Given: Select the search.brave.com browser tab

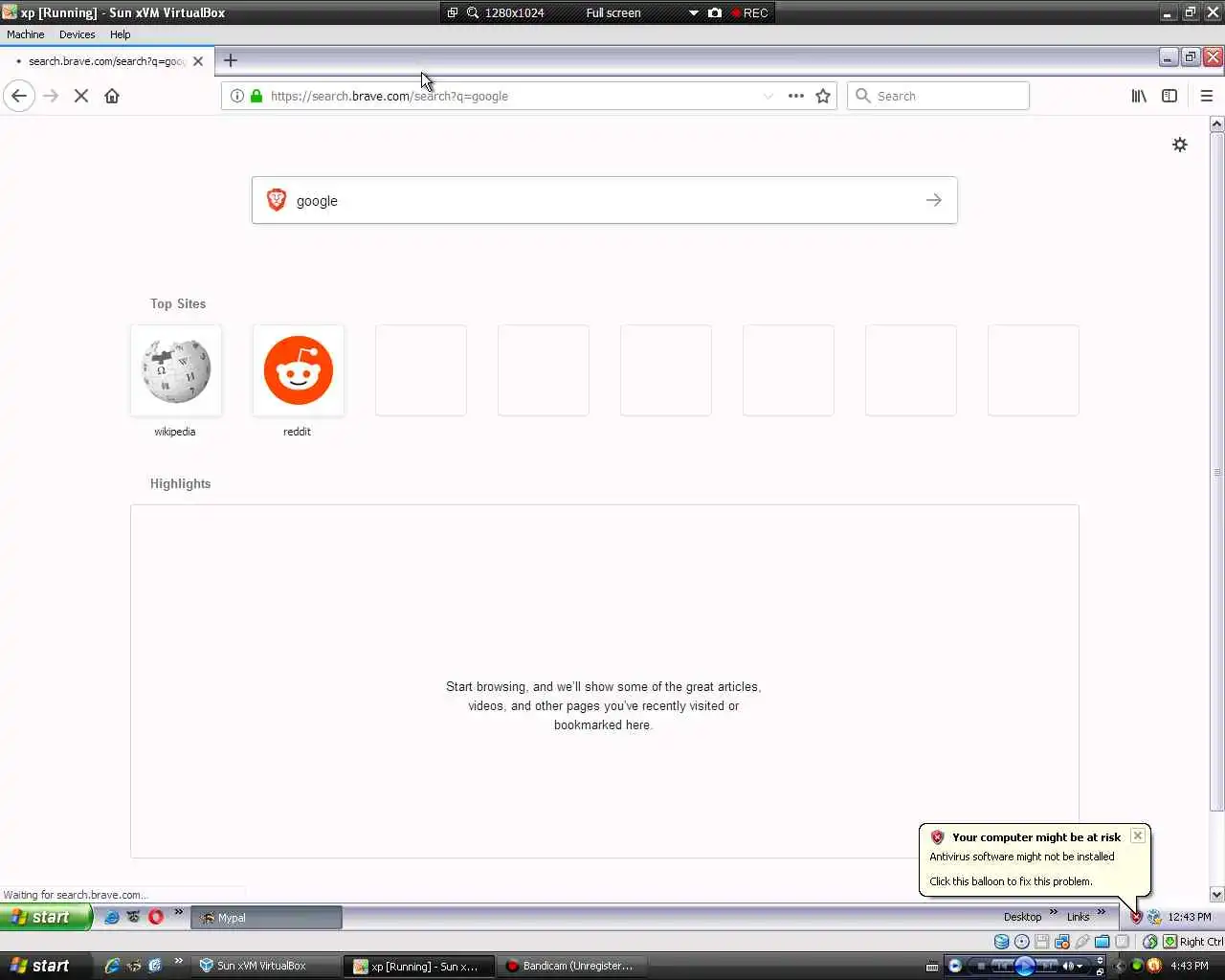Looking at the screenshot, I should pyautogui.click(x=105, y=61).
